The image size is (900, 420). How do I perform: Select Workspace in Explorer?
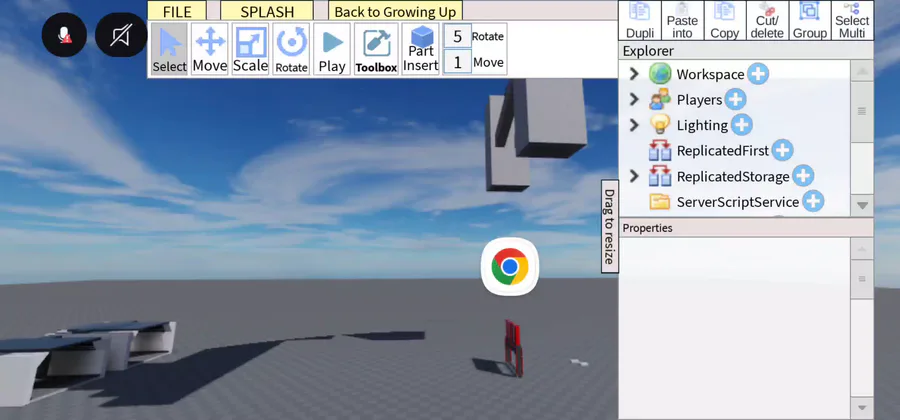[710, 75]
